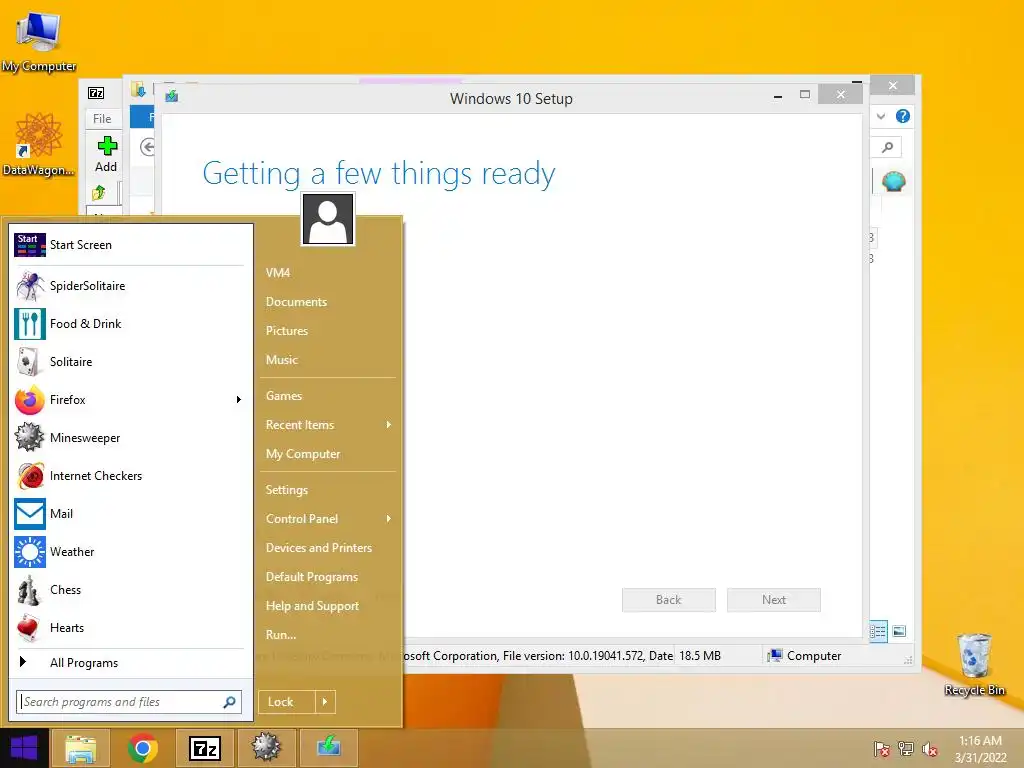Click the back arrow in Explorer window

[148, 148]
